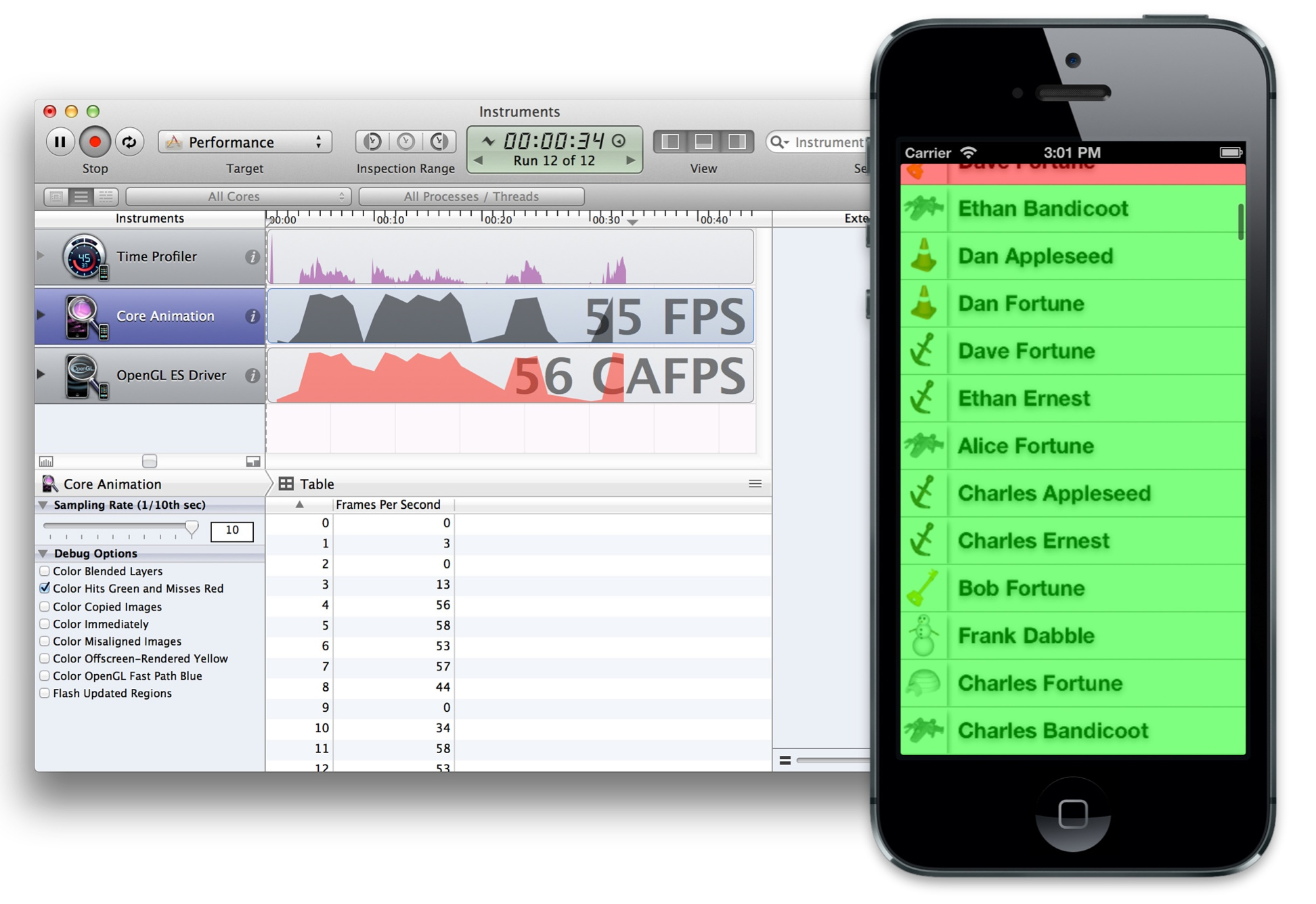
Task: Enable Color Copied Images
Action: tap(45, 606)
